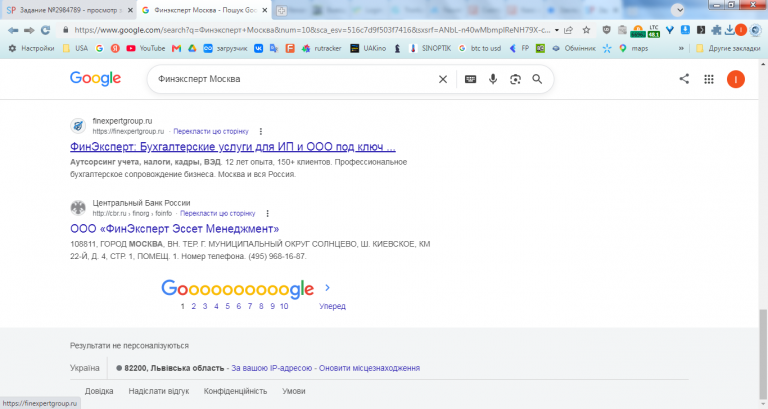The image size is (768, 409).
Task: Open the Довідка footer link
Action: click(99, 391)
